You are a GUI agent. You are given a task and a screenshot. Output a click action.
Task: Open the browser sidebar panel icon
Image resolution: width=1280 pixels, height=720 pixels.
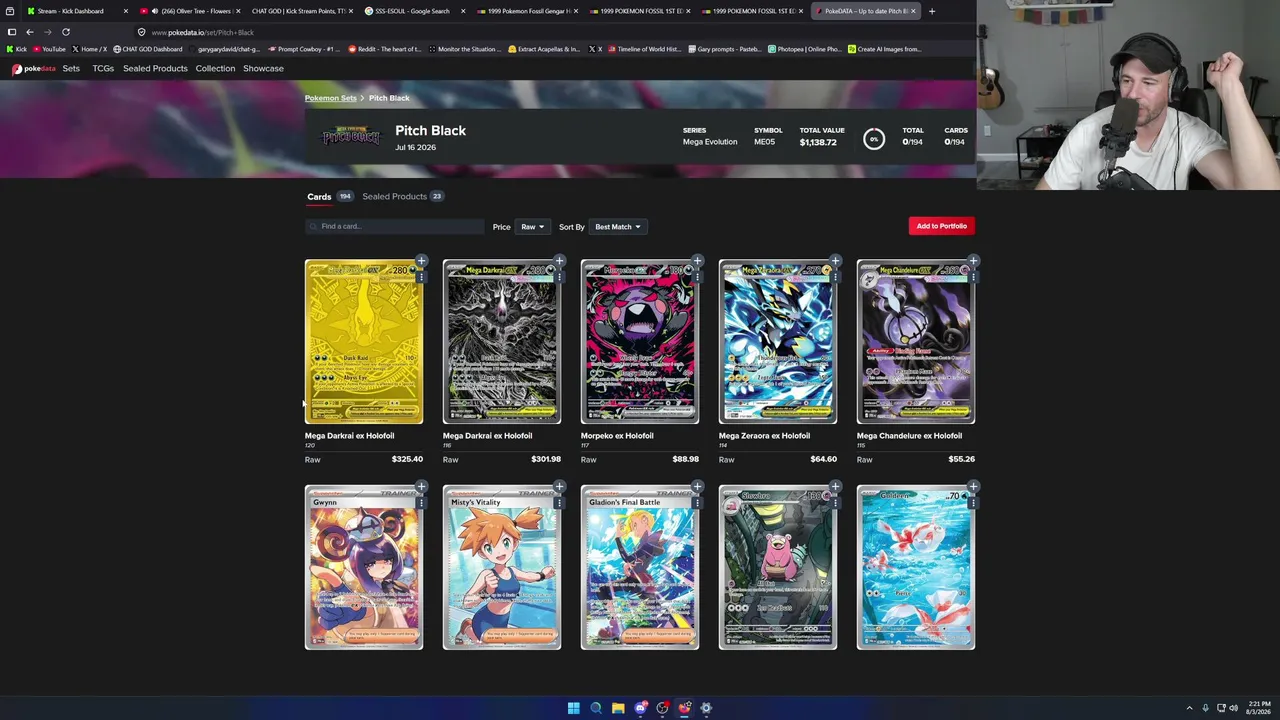12,32
